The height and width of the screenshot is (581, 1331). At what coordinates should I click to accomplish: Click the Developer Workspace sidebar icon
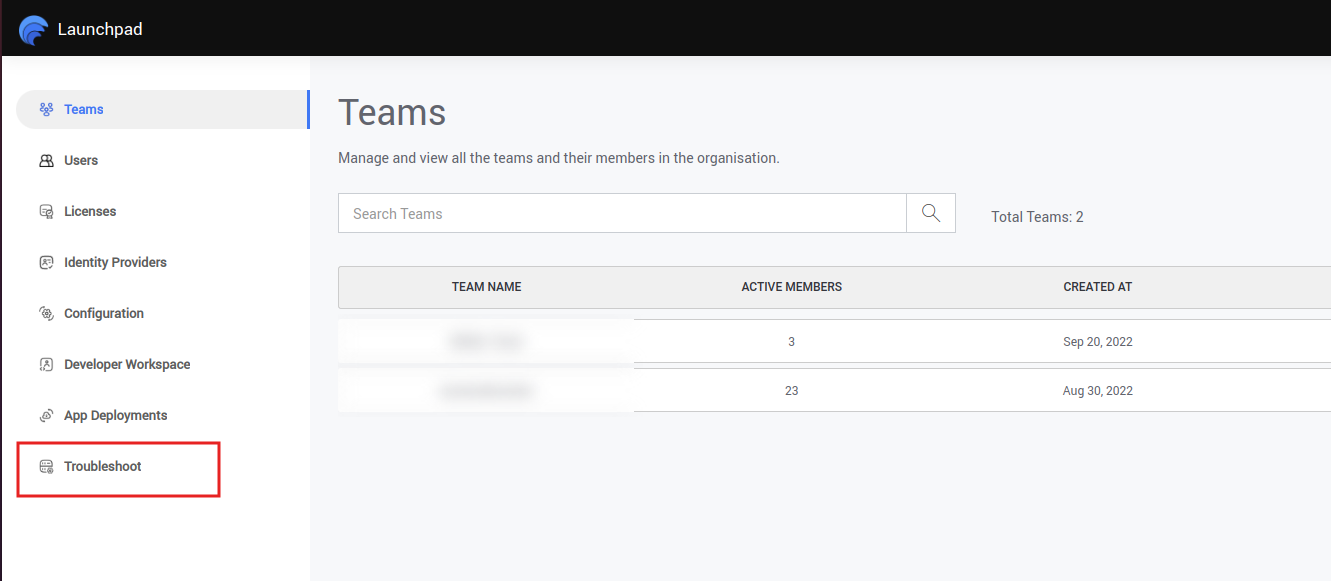[46, 365]
